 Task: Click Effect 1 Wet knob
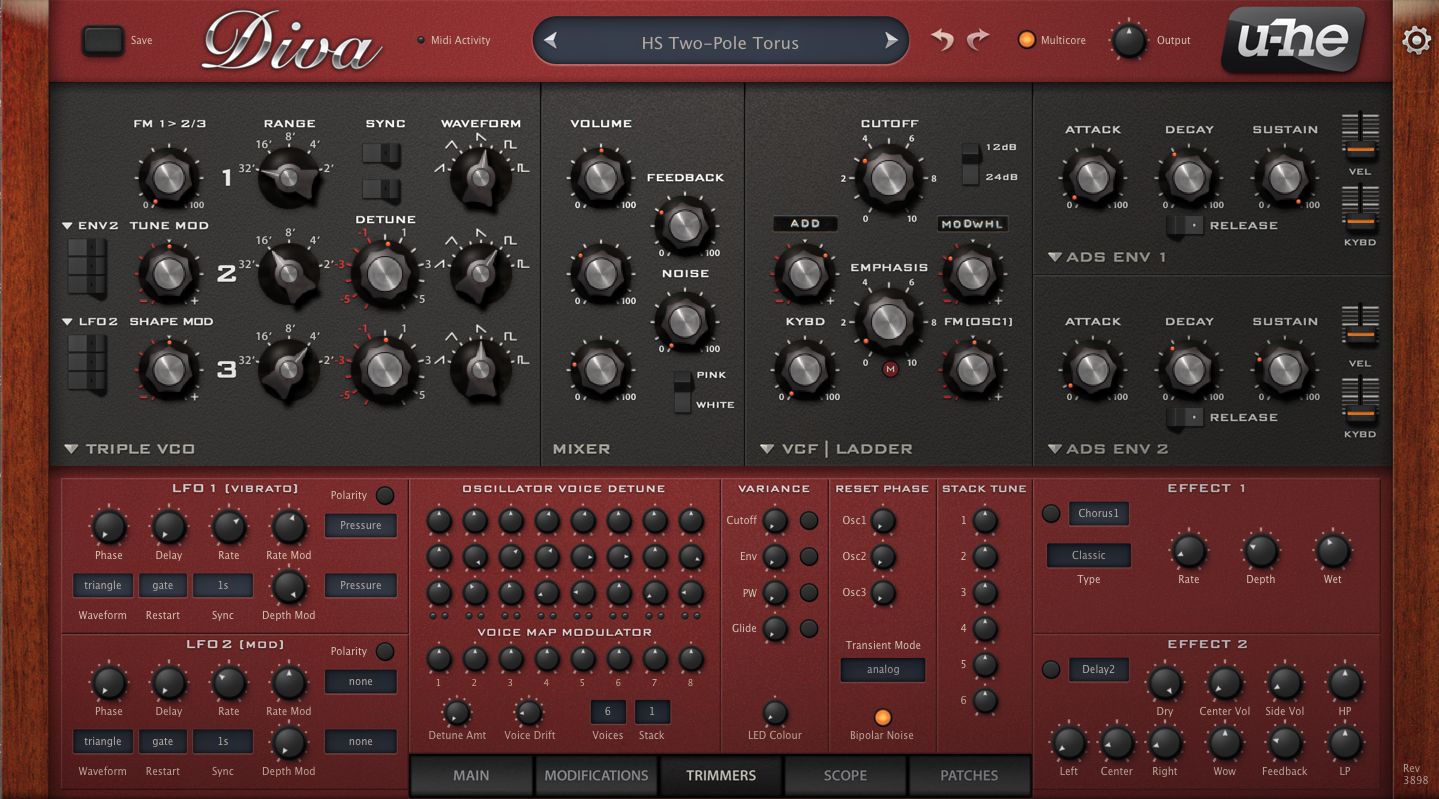click(1333, 551)
